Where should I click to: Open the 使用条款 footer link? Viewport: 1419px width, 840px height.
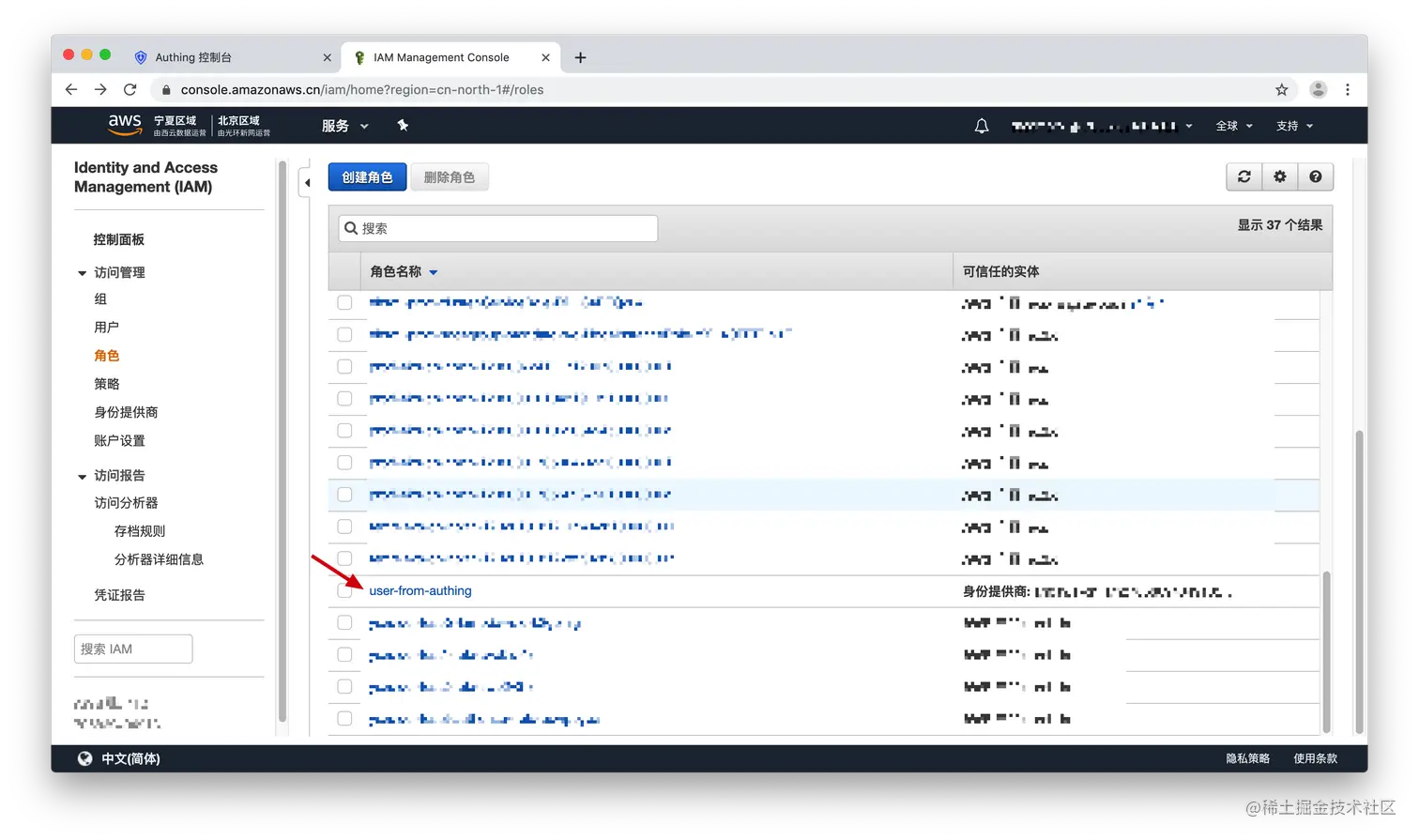coord(1316,758)
